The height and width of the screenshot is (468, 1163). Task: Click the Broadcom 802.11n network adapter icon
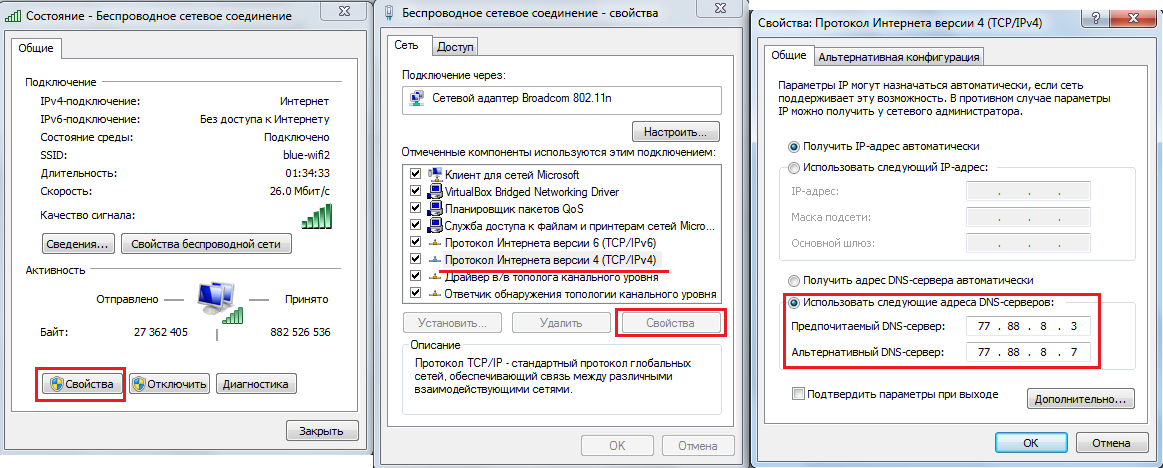pyautogui.click(x=415, y=99)
